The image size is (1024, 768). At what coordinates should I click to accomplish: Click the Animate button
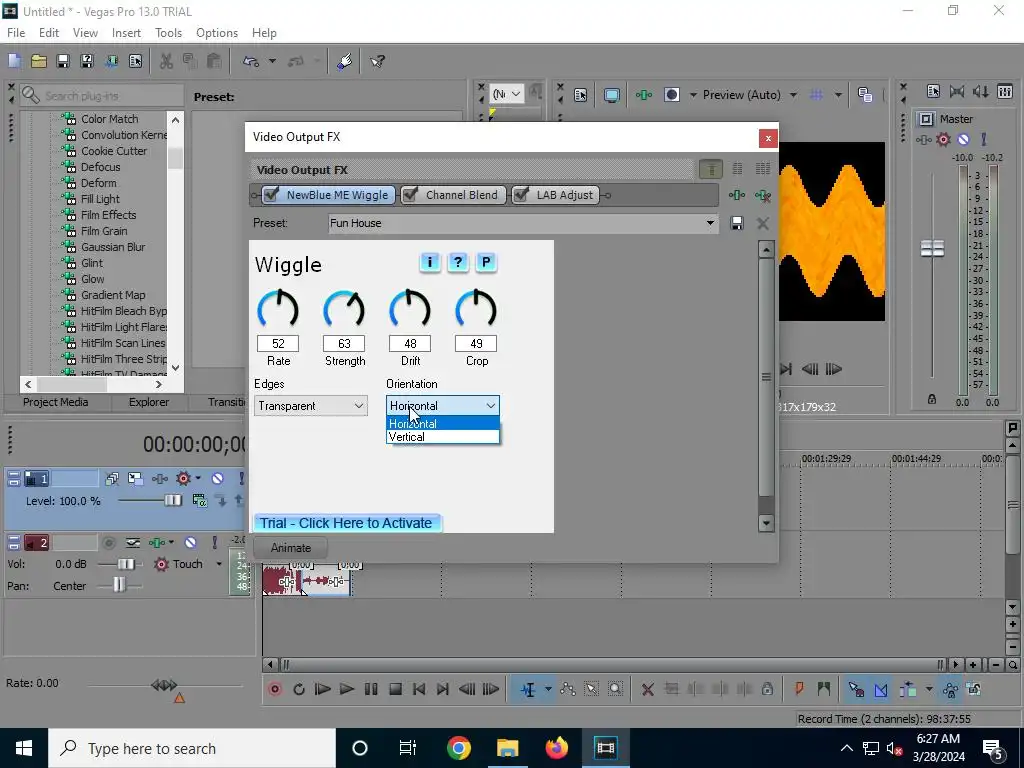coord(291,548)
